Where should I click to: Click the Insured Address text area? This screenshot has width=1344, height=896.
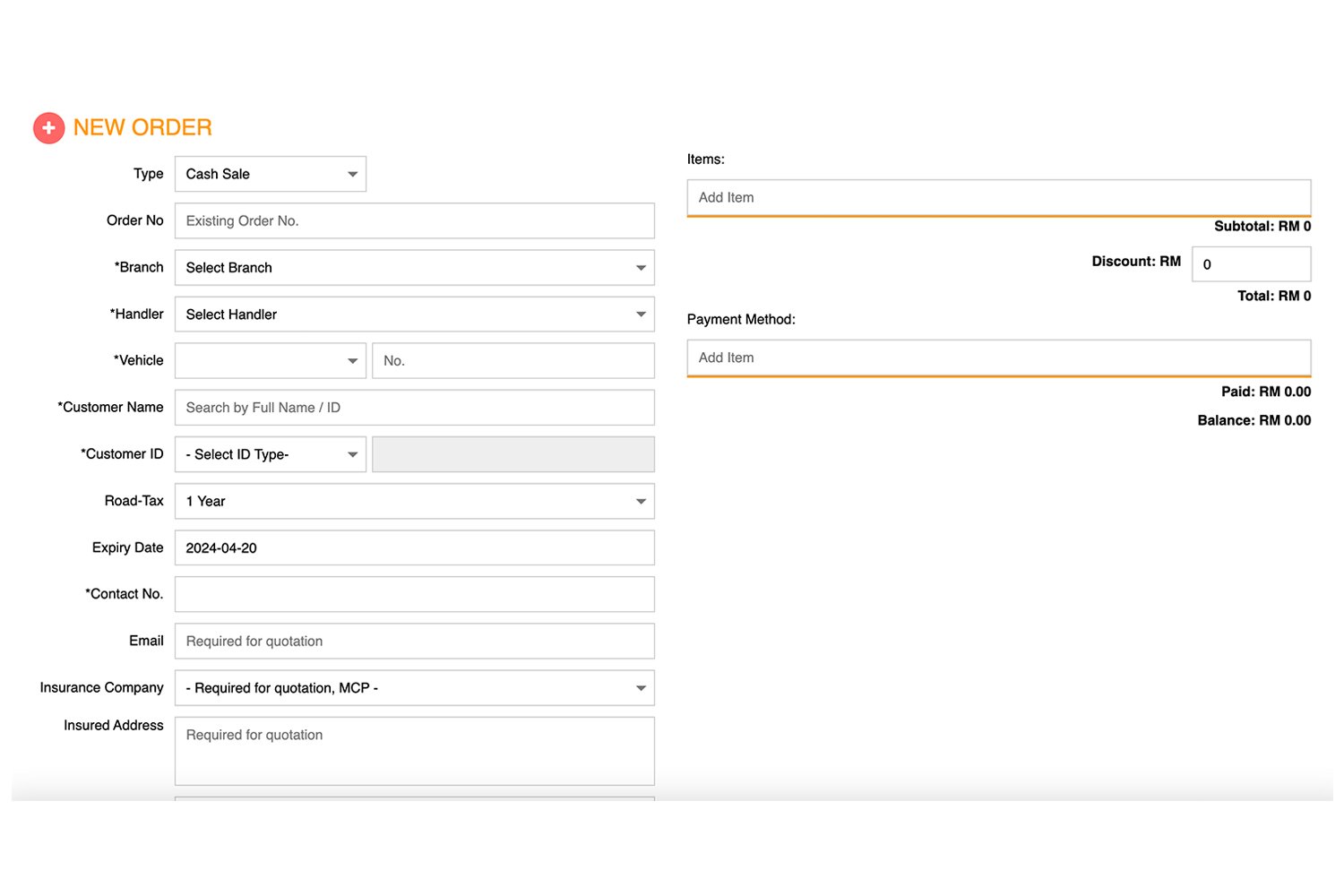(414, 751)
